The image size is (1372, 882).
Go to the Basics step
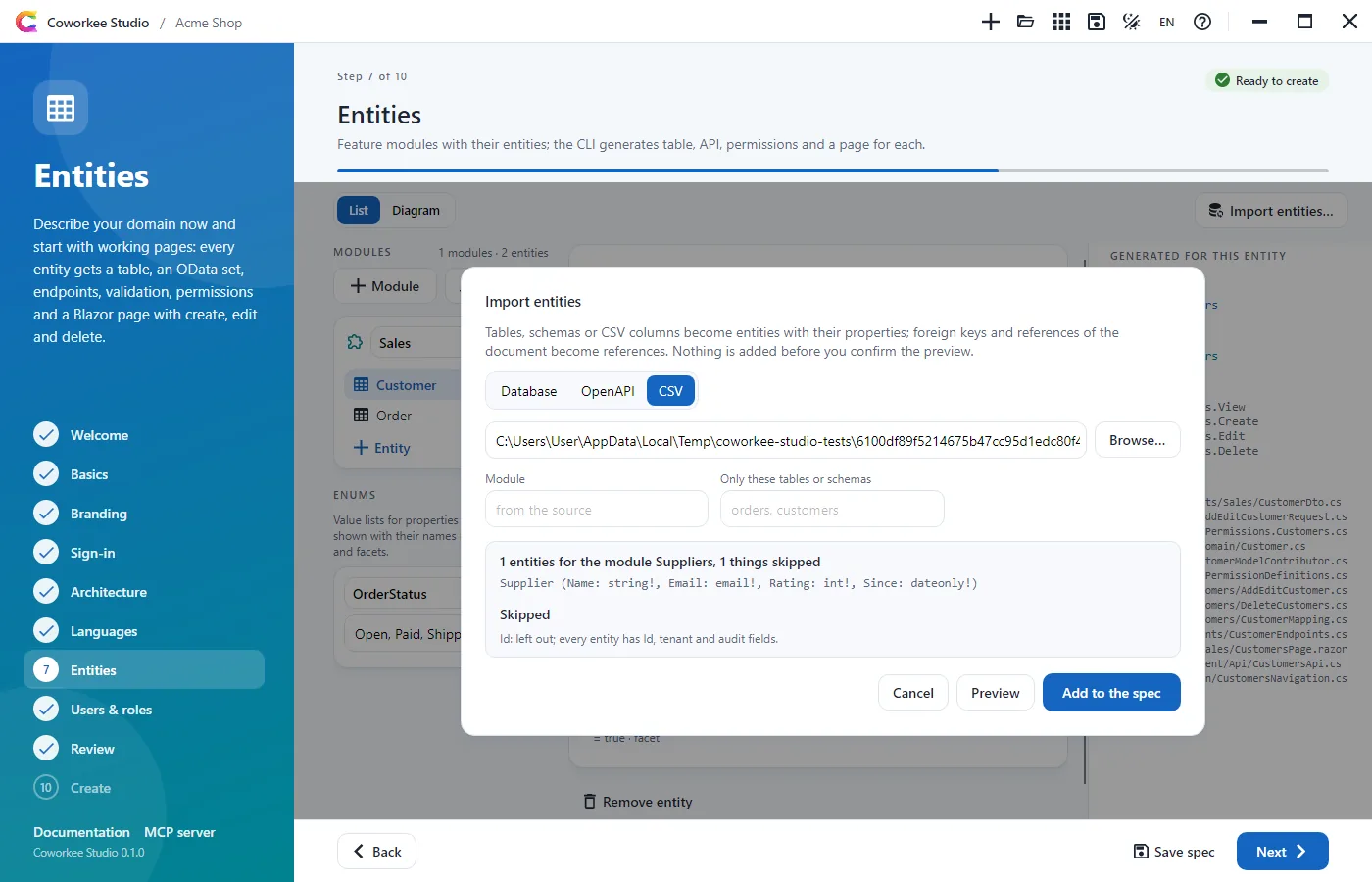coord(144,474)
